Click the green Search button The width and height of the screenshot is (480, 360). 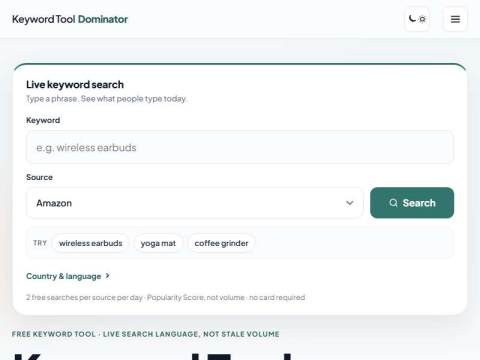(x=412, y=203)
